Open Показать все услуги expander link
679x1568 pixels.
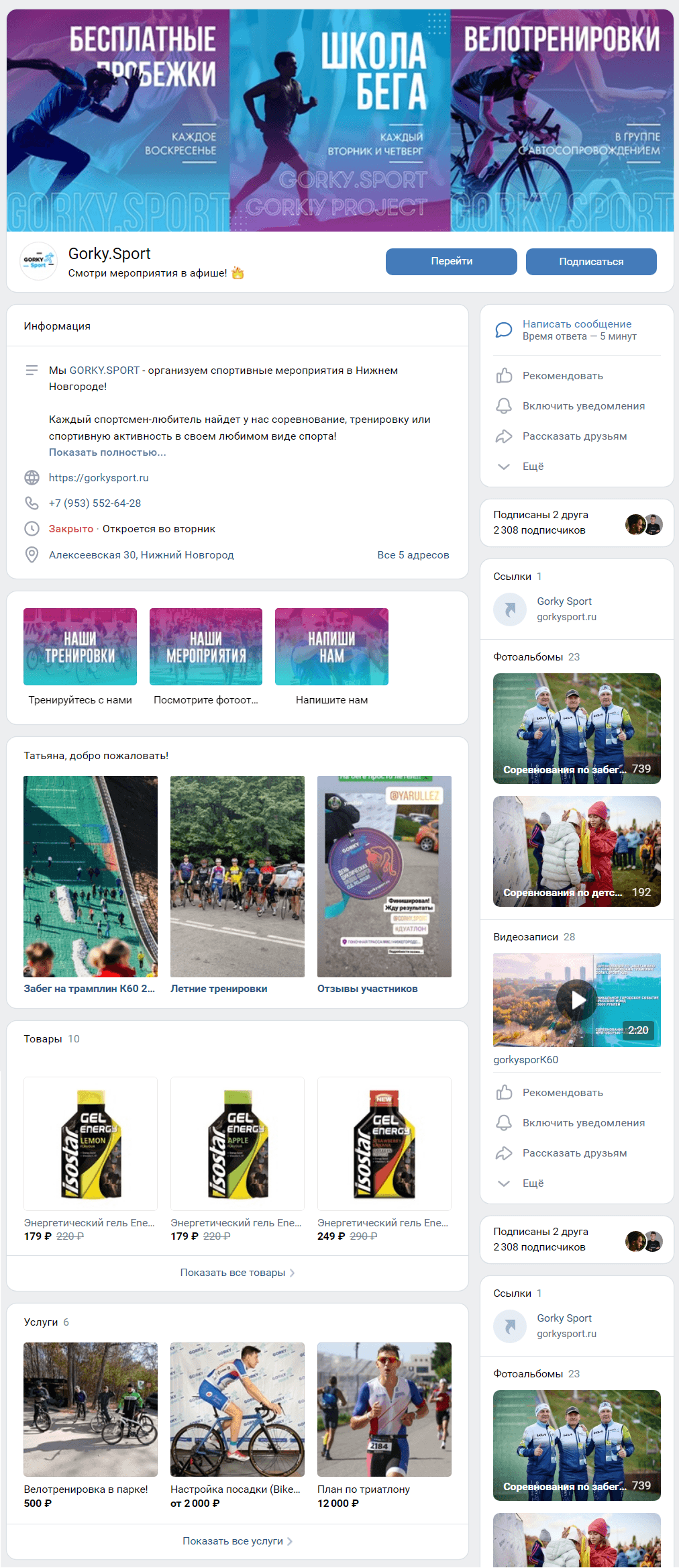click(238, 1541)
